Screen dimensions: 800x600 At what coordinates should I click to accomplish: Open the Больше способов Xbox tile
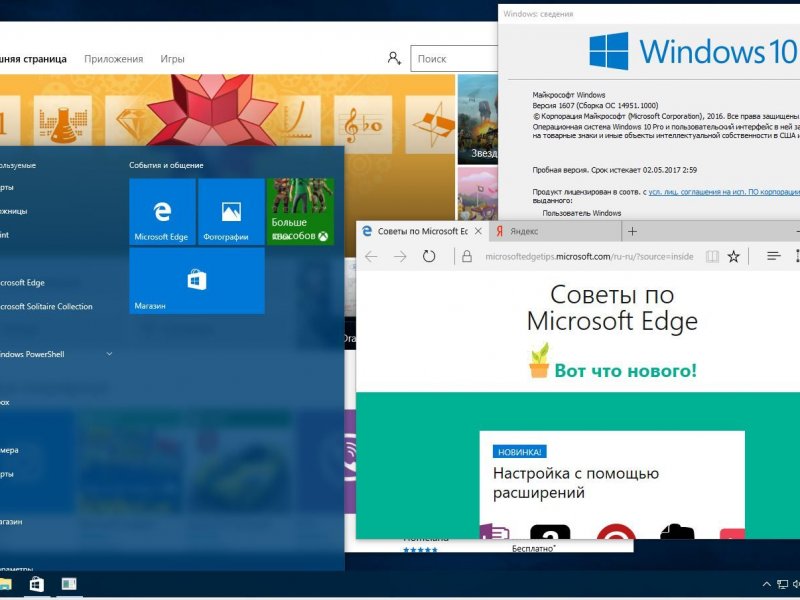click(x=300, y=212)
